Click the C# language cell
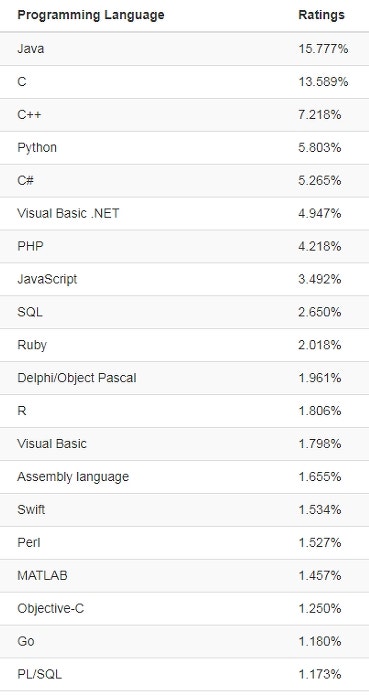 pos(25,180)
